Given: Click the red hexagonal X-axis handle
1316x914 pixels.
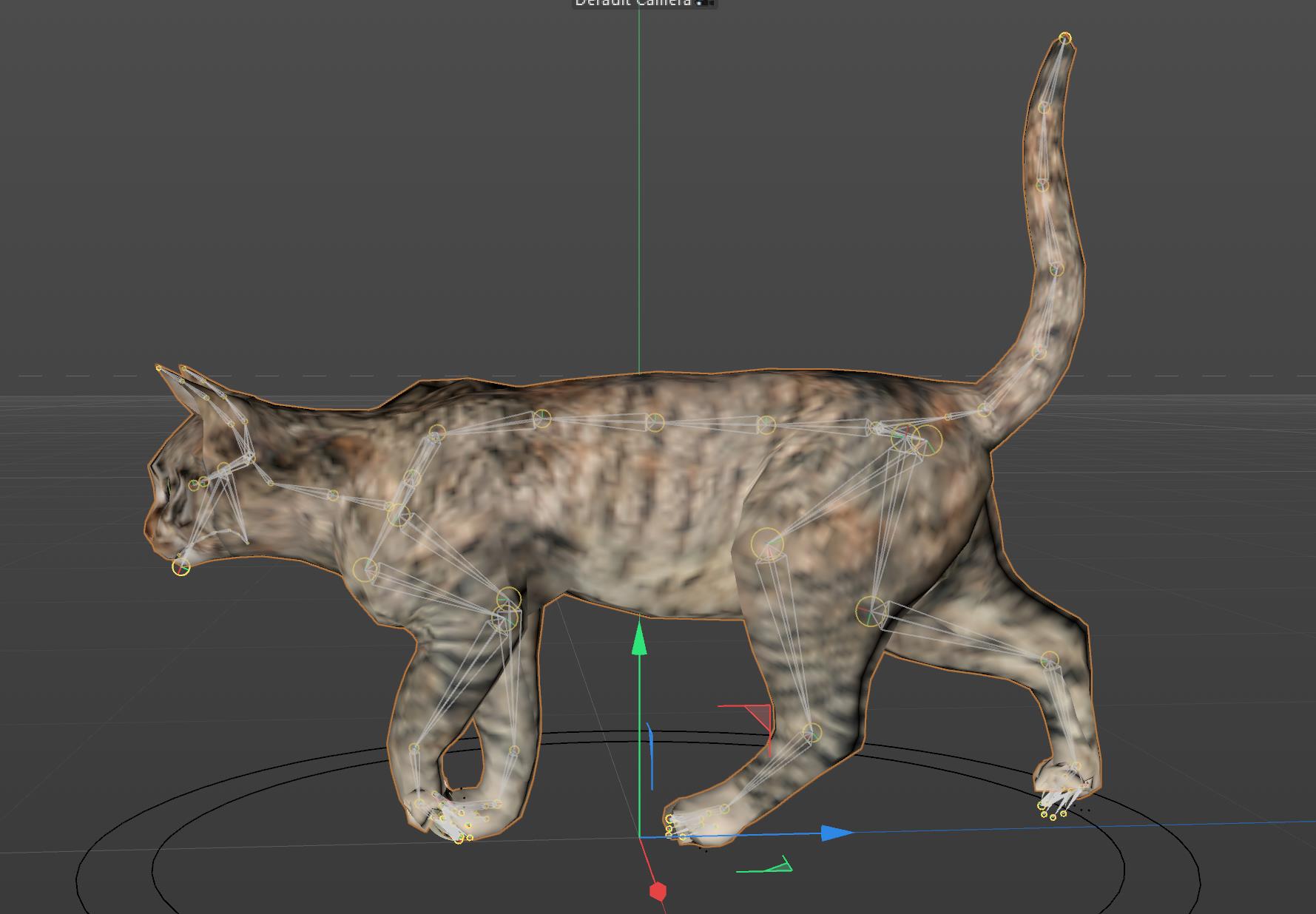Looking at the screenshot, I should [658, 891].
